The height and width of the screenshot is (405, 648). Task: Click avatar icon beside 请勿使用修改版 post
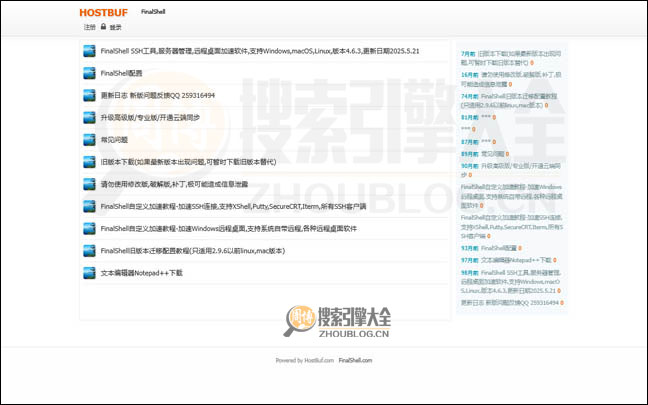(x=89, y=184)
